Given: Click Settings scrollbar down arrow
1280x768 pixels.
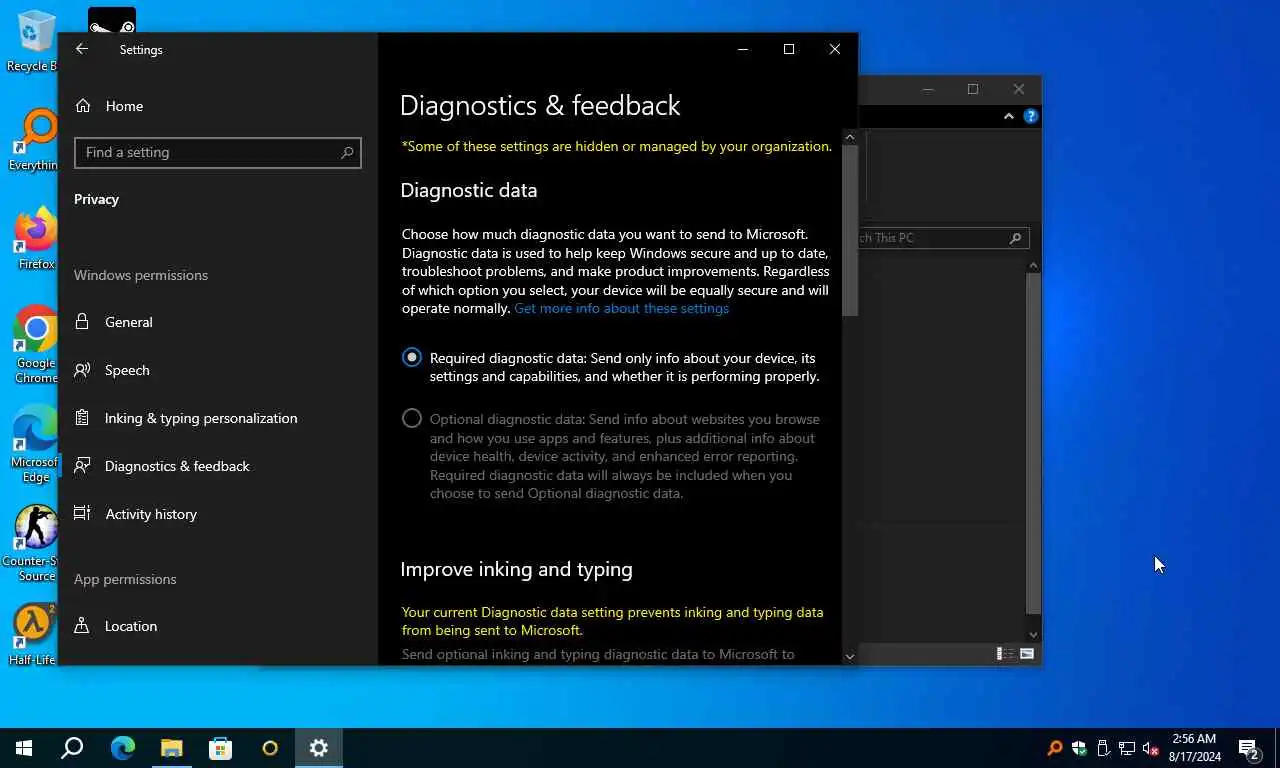Looking at the screenshot, I should (x=850, y=656).
